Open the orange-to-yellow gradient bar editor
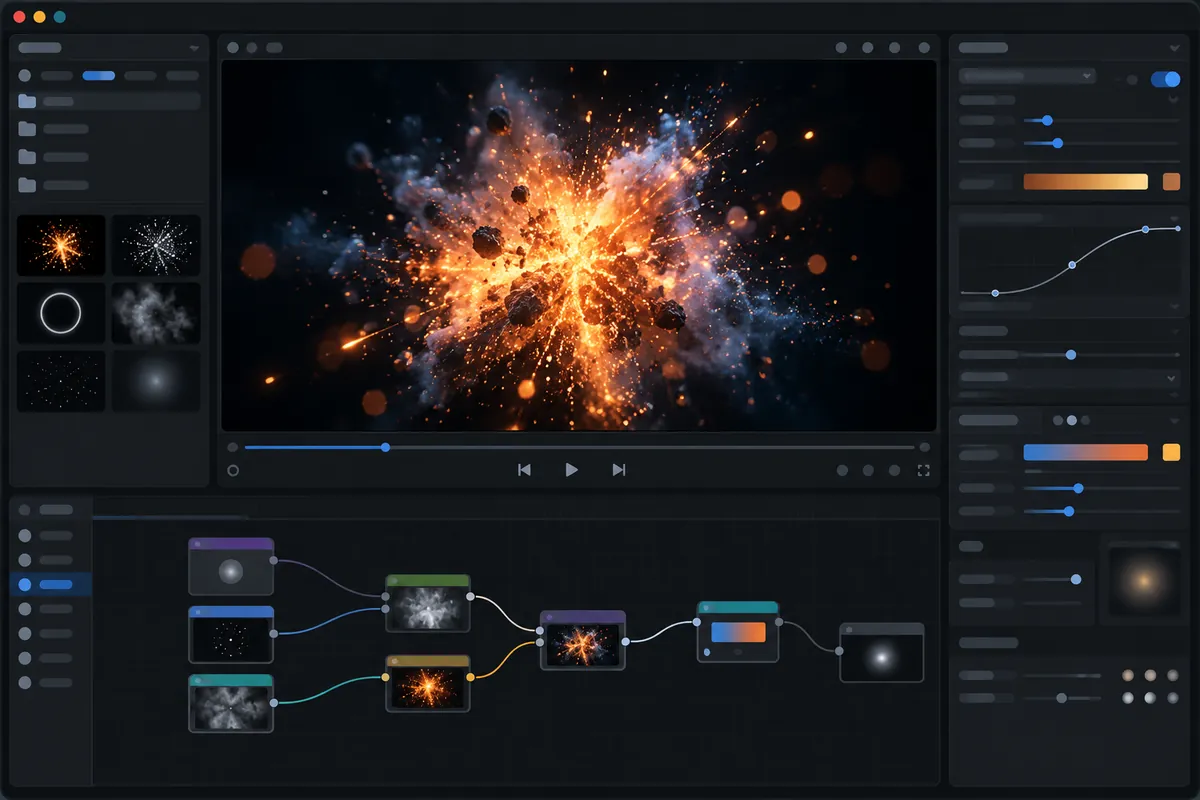The image size is (1200, 800). [1086, 182]
